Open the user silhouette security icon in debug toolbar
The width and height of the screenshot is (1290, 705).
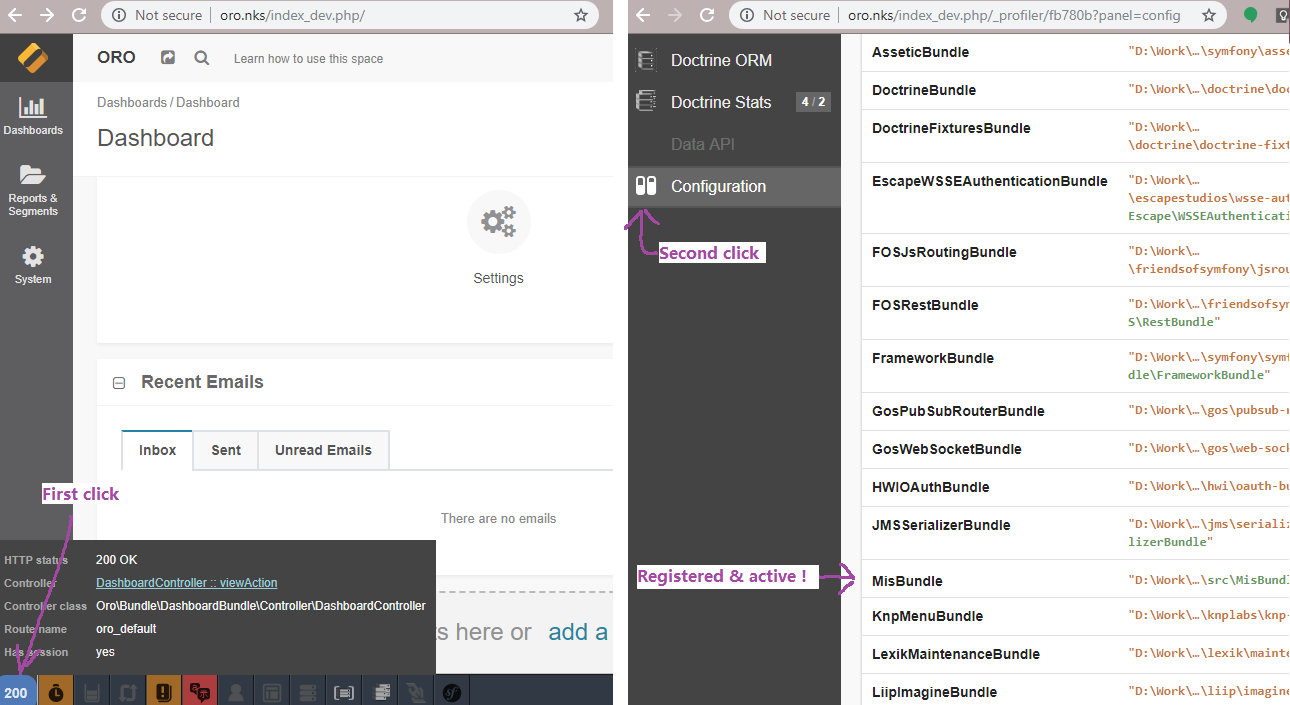236,690
